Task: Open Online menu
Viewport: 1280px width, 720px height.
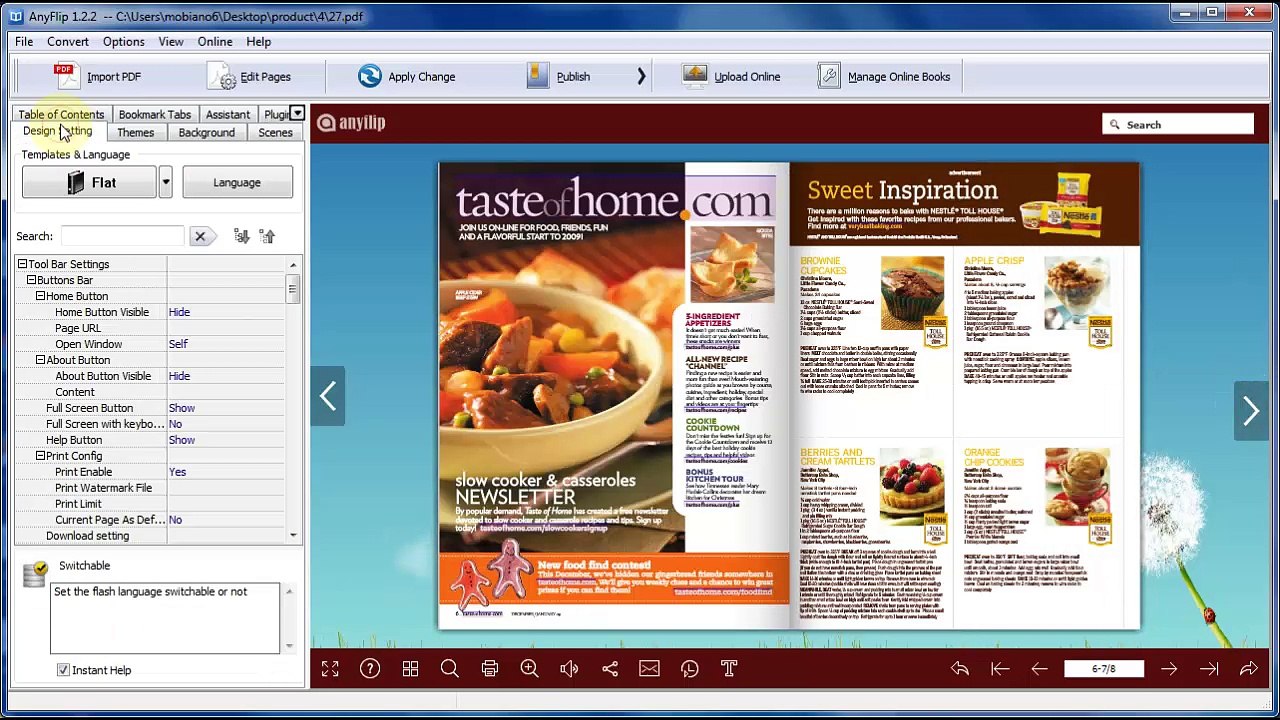Action: [x=215, y=42]
